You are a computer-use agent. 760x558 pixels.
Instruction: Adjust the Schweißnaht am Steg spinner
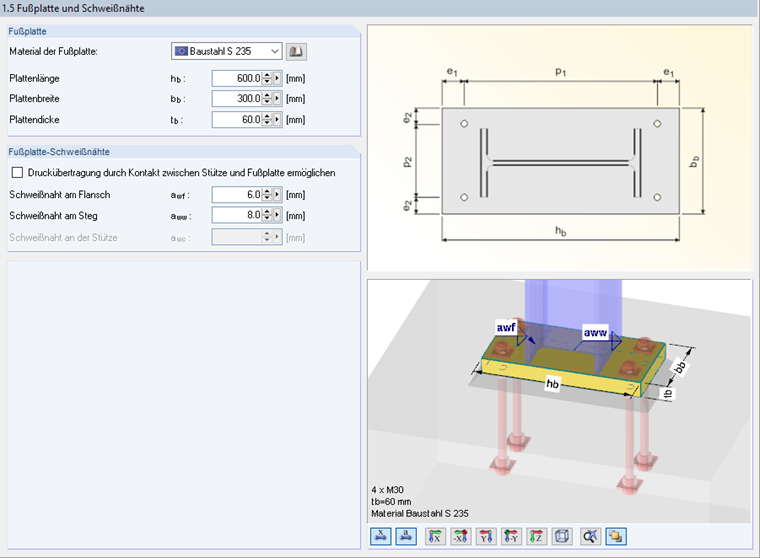click(x=267, y=215)
